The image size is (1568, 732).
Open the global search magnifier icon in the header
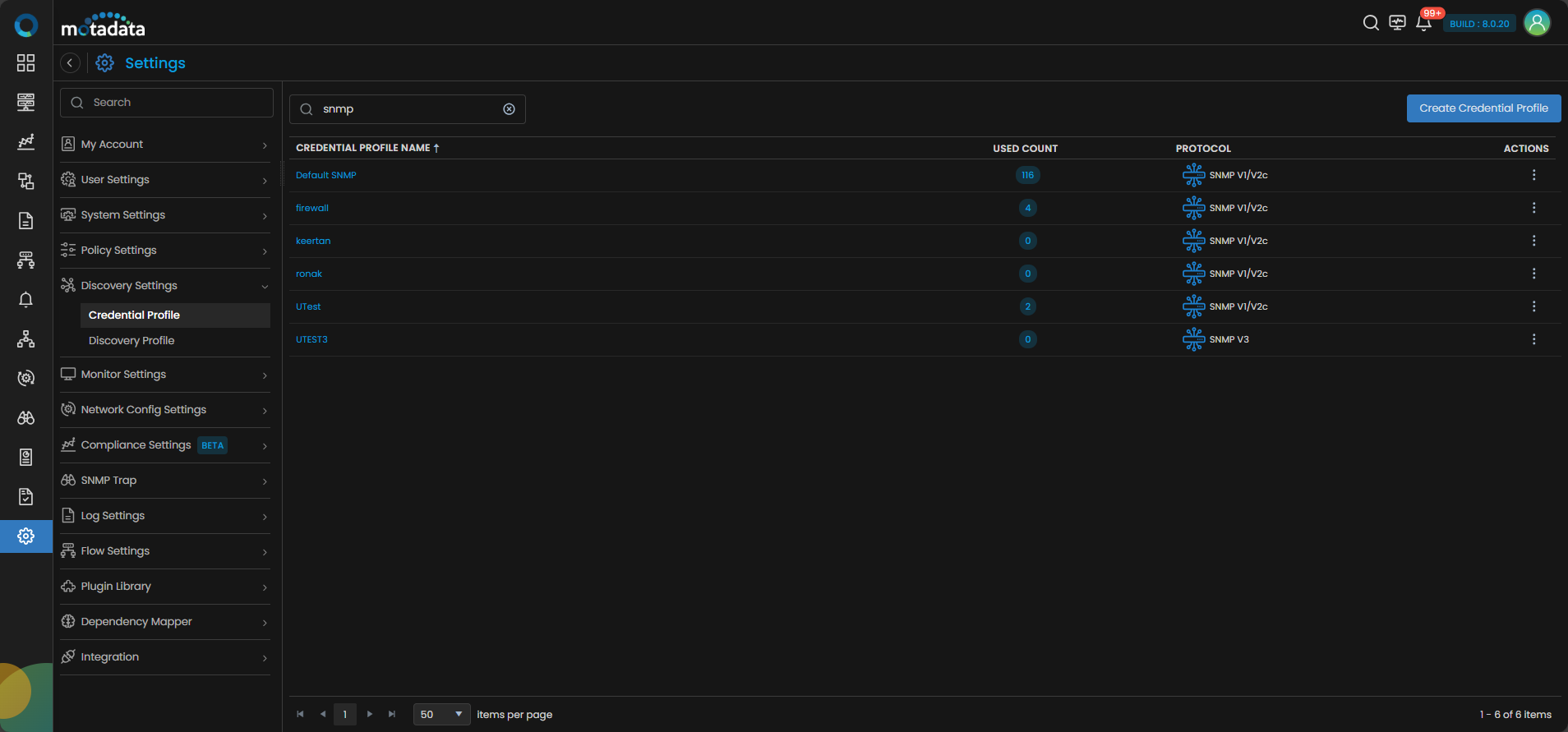coord(1371,23)
